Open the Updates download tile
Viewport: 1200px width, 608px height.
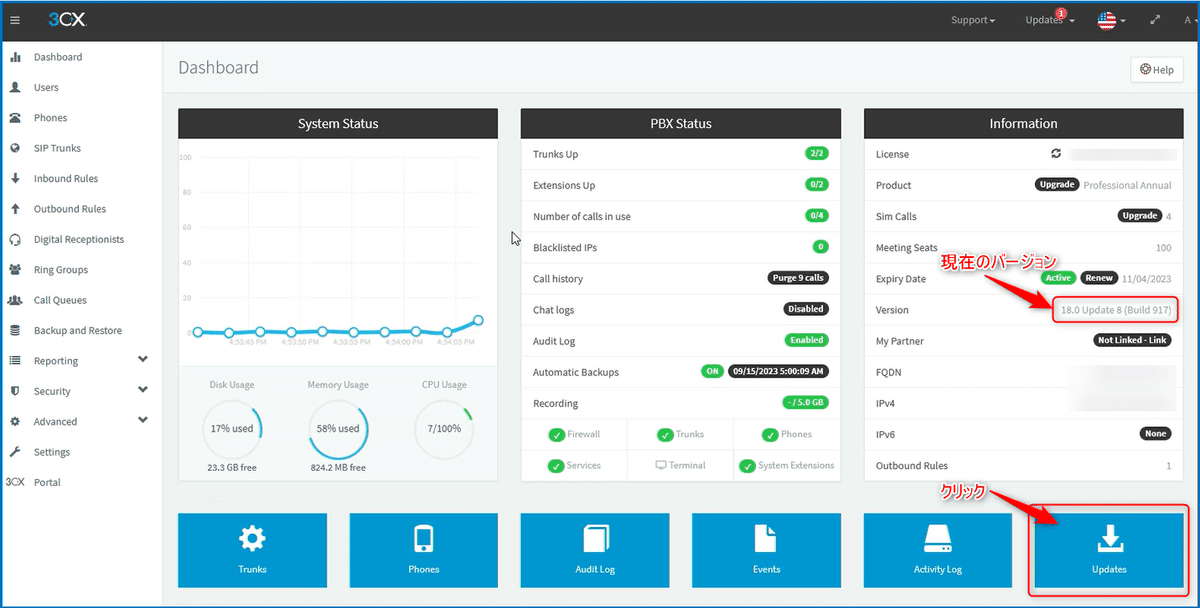coord(1109,550)
